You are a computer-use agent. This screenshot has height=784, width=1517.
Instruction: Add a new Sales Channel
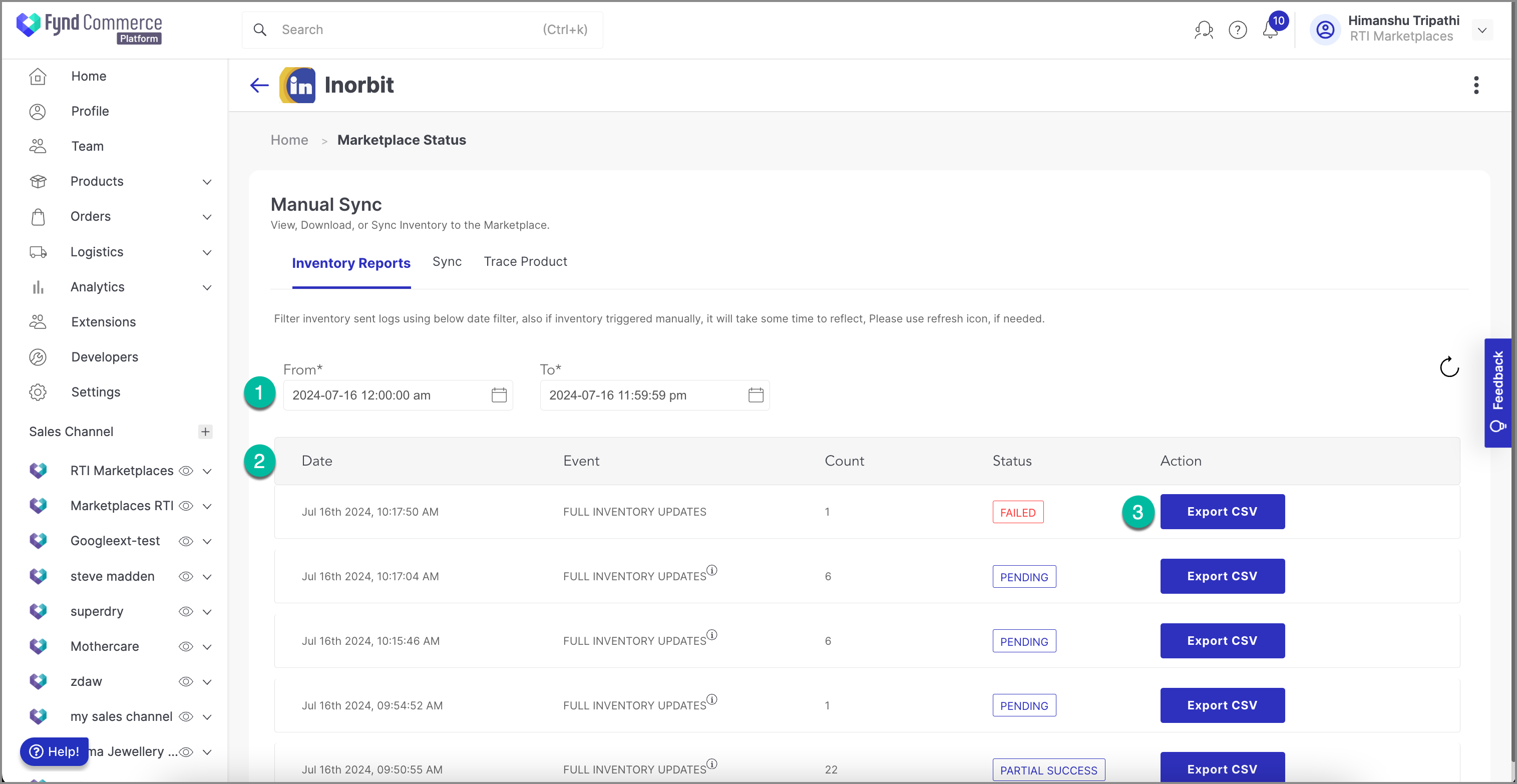[x=205, y=431]
